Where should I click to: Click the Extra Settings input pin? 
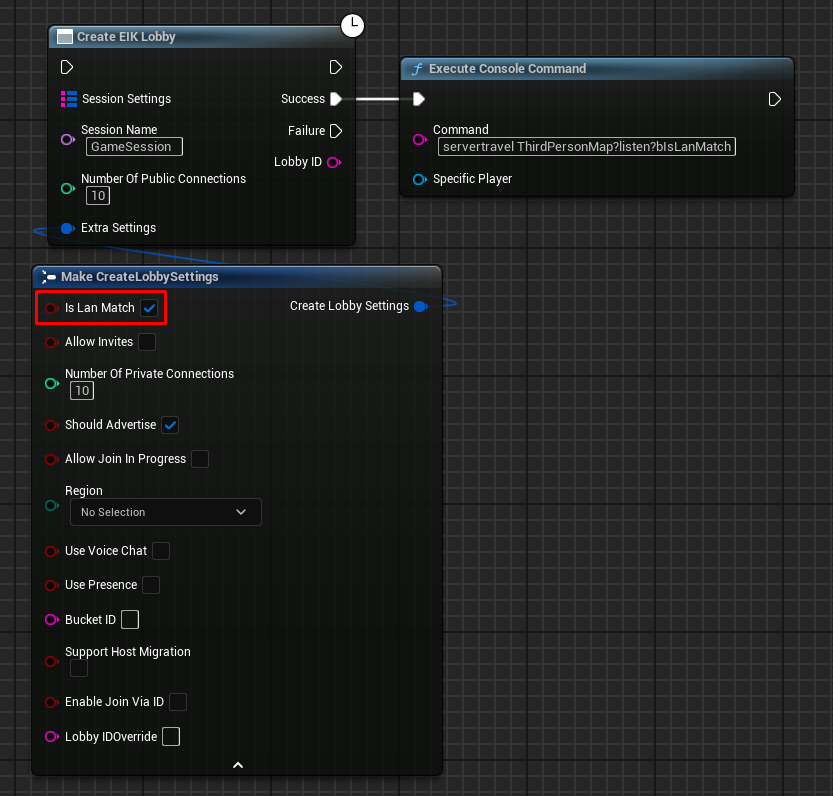point(68,228)
